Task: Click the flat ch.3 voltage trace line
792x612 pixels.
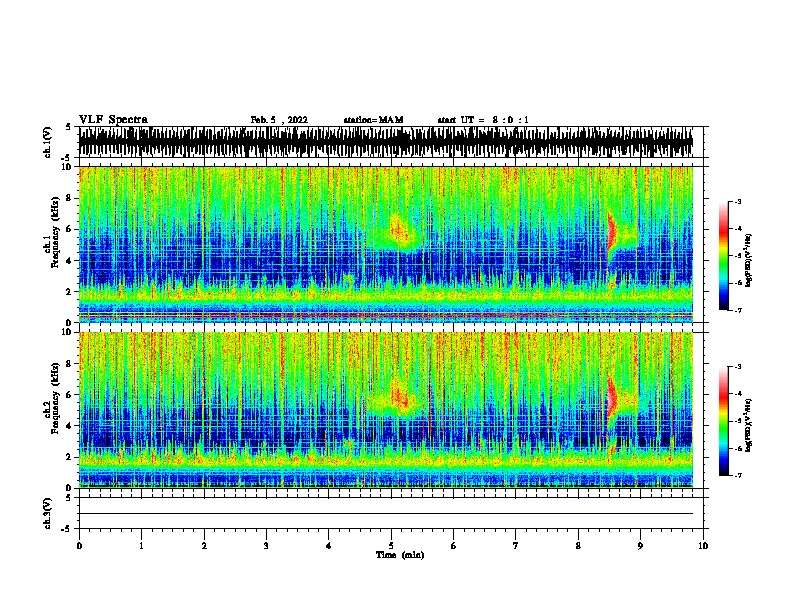Action: 386,514
